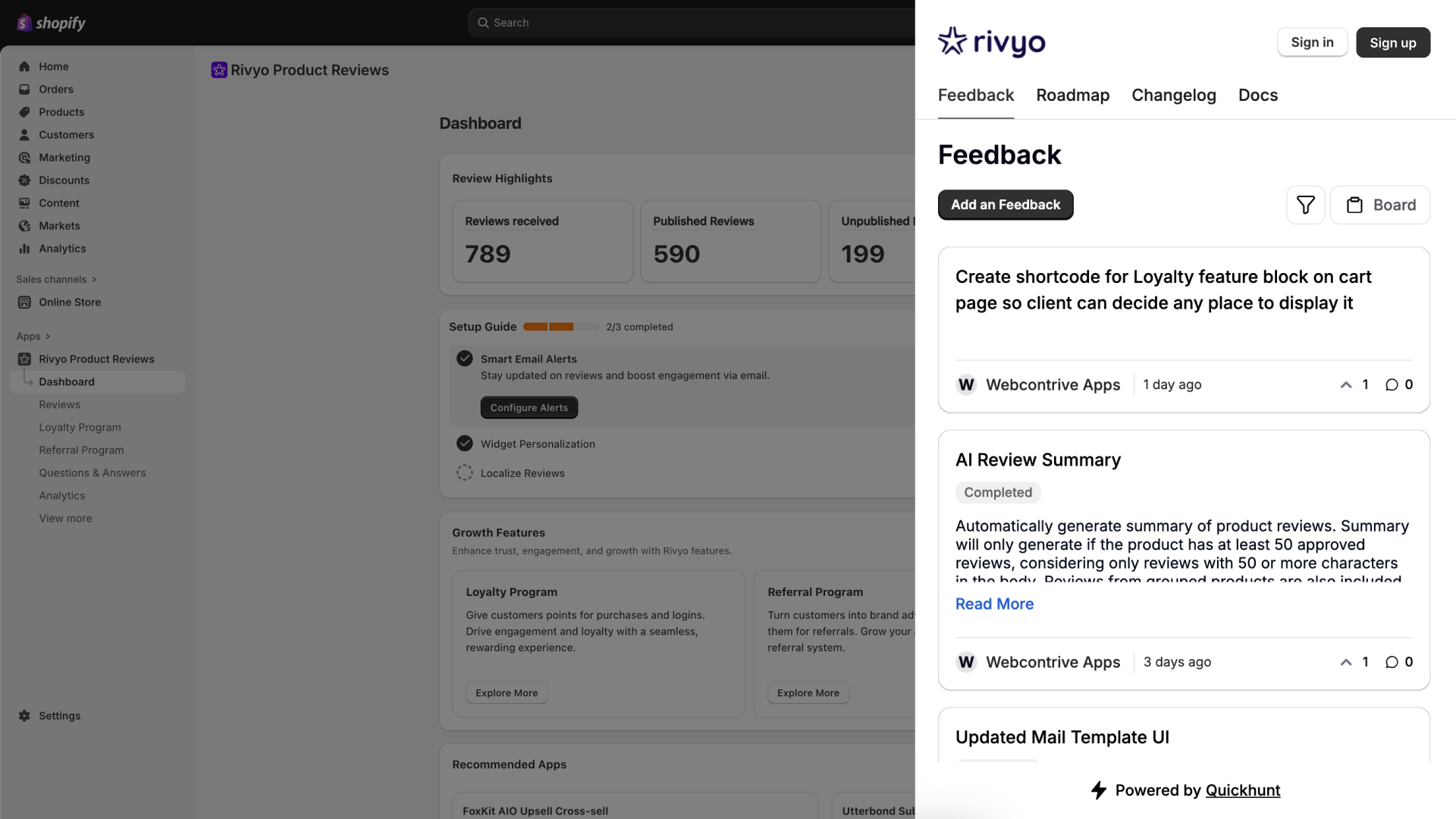Expand the Sales channels section
The image size is (1456, 819).
pyautogui.click(x=56, y=279)
